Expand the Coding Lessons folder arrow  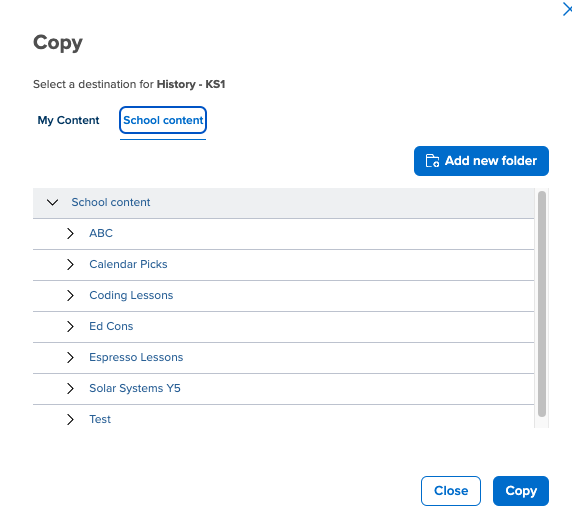coord(70,295)
